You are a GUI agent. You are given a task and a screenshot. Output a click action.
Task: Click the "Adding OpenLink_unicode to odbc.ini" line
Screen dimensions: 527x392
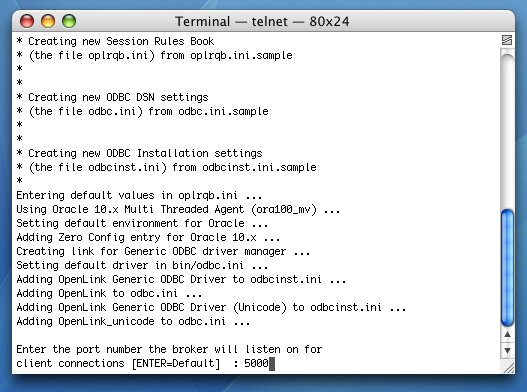coord(133,321)
